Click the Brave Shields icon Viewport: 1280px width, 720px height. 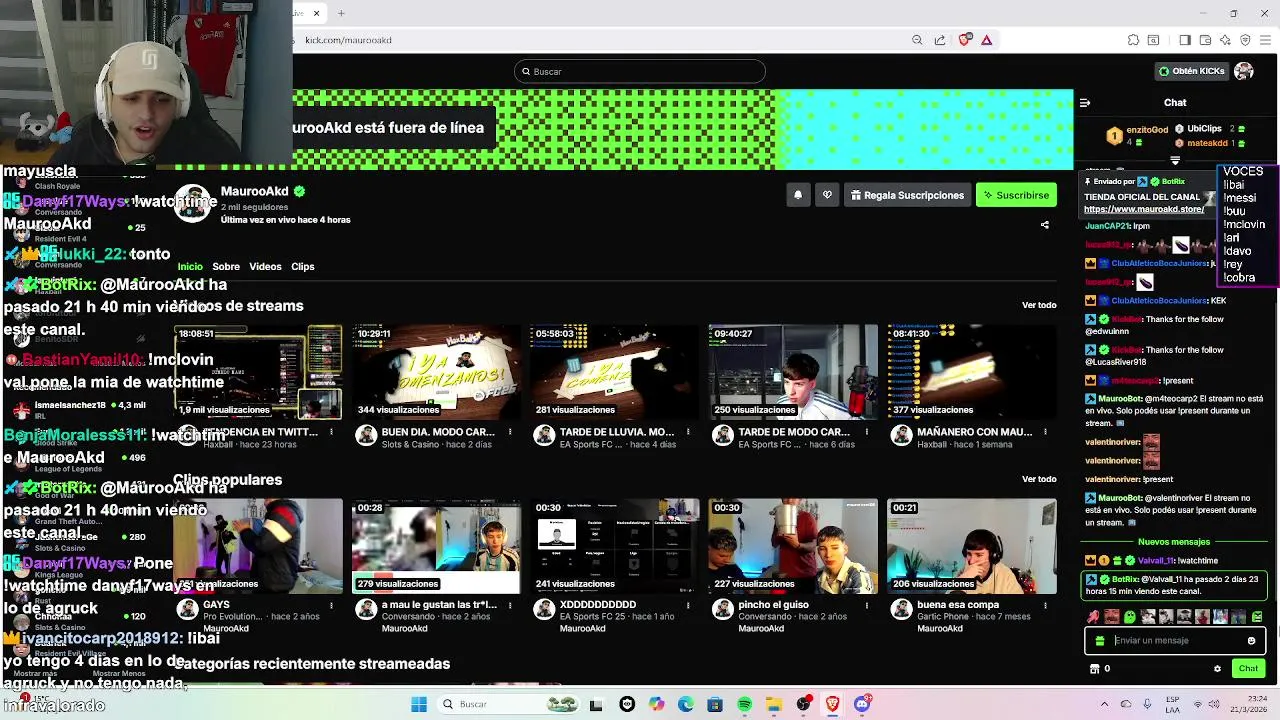pyautogui.click(x=964, y=40)
